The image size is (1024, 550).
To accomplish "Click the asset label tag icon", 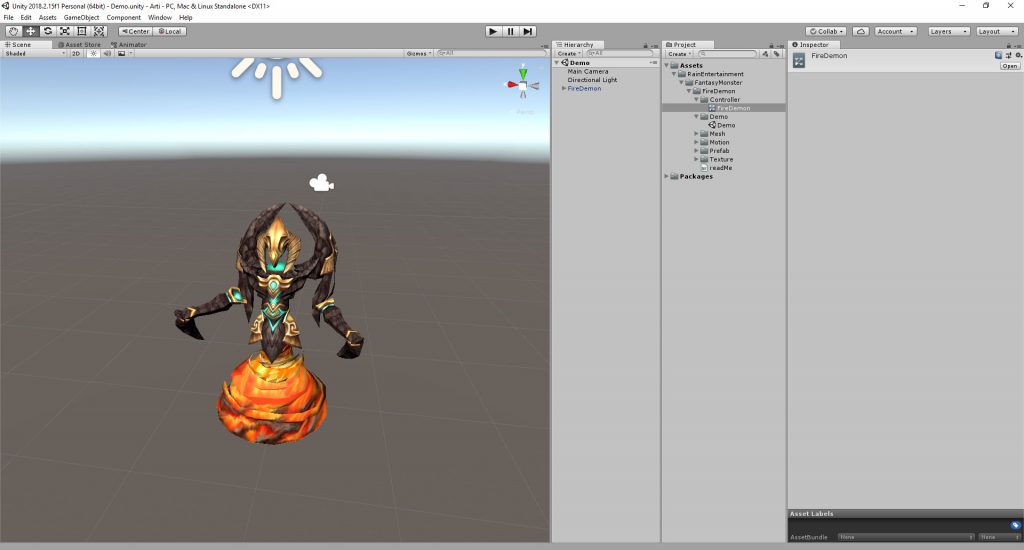I will 1015,525.
